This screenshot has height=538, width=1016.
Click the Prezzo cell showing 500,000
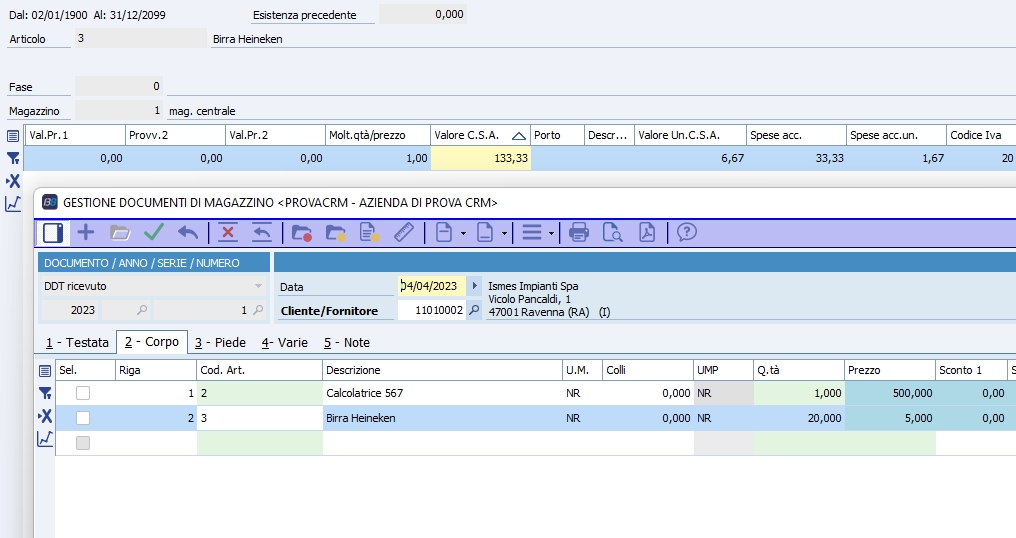[890, 393]
